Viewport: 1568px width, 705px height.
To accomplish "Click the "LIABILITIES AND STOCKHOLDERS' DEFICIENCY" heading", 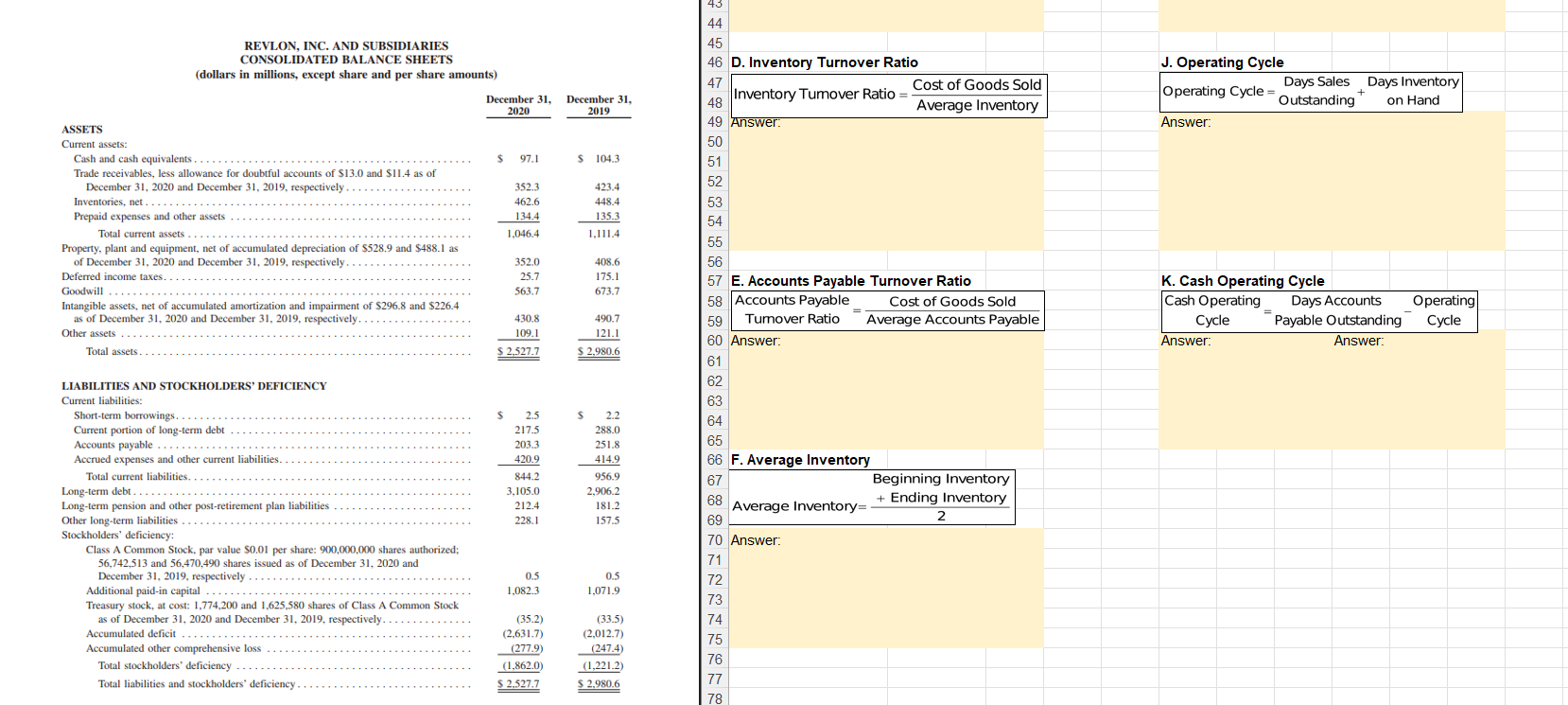I will click(194, 386).
